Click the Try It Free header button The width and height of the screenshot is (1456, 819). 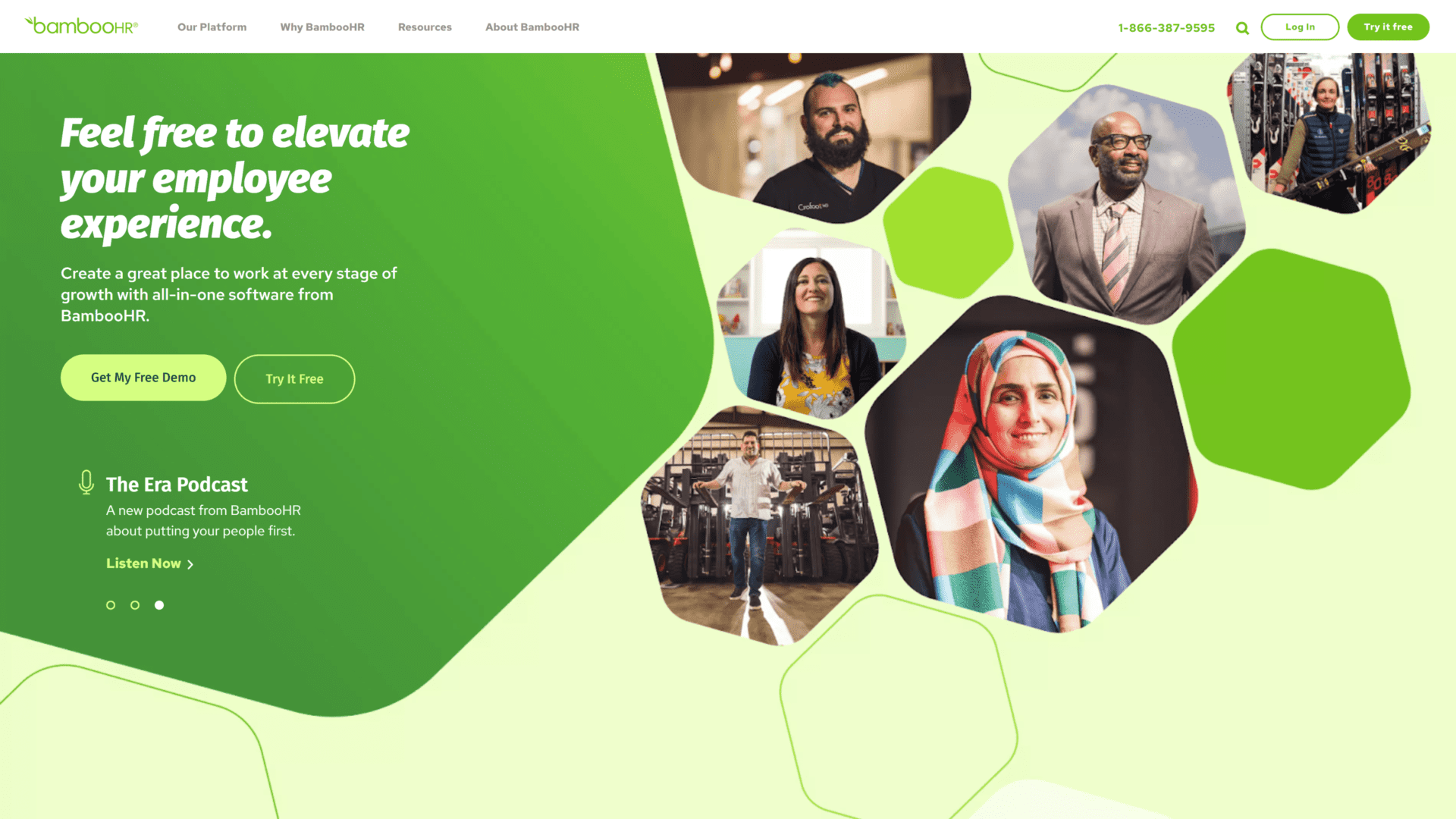tap(1388, 27)
